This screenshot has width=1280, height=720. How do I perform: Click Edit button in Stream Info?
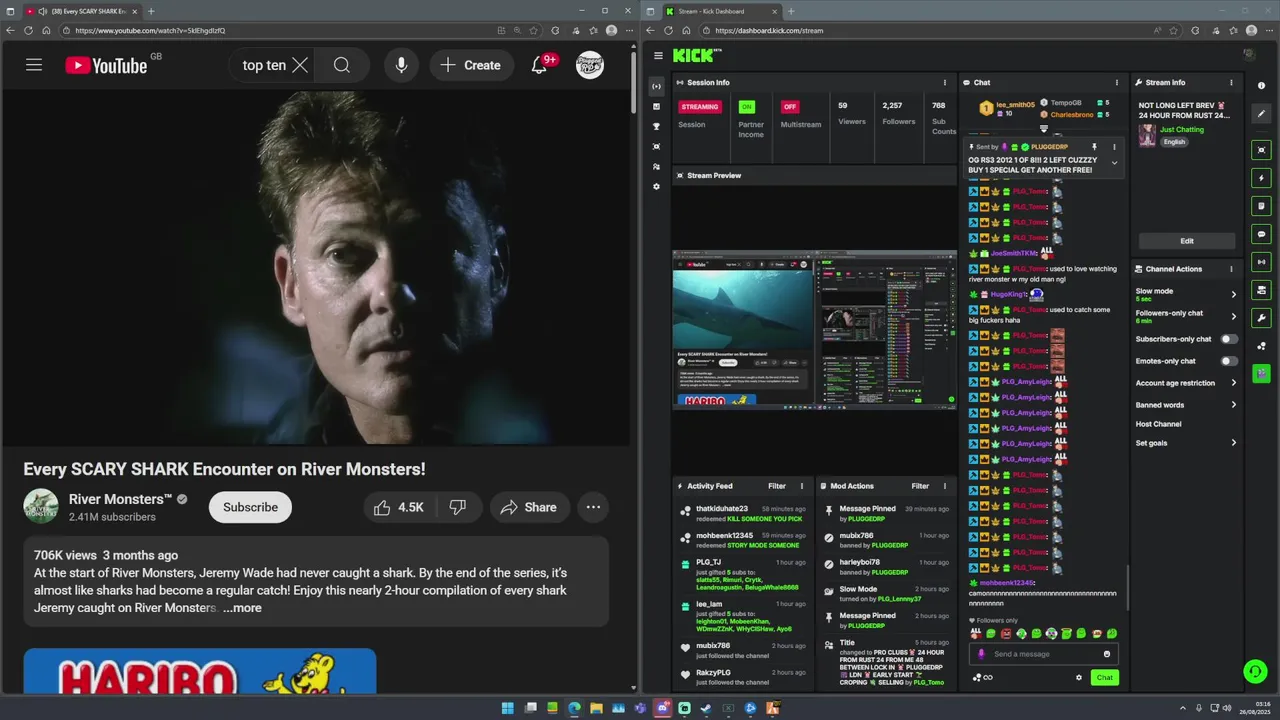pyautogui.click(x=1186, y=241)
